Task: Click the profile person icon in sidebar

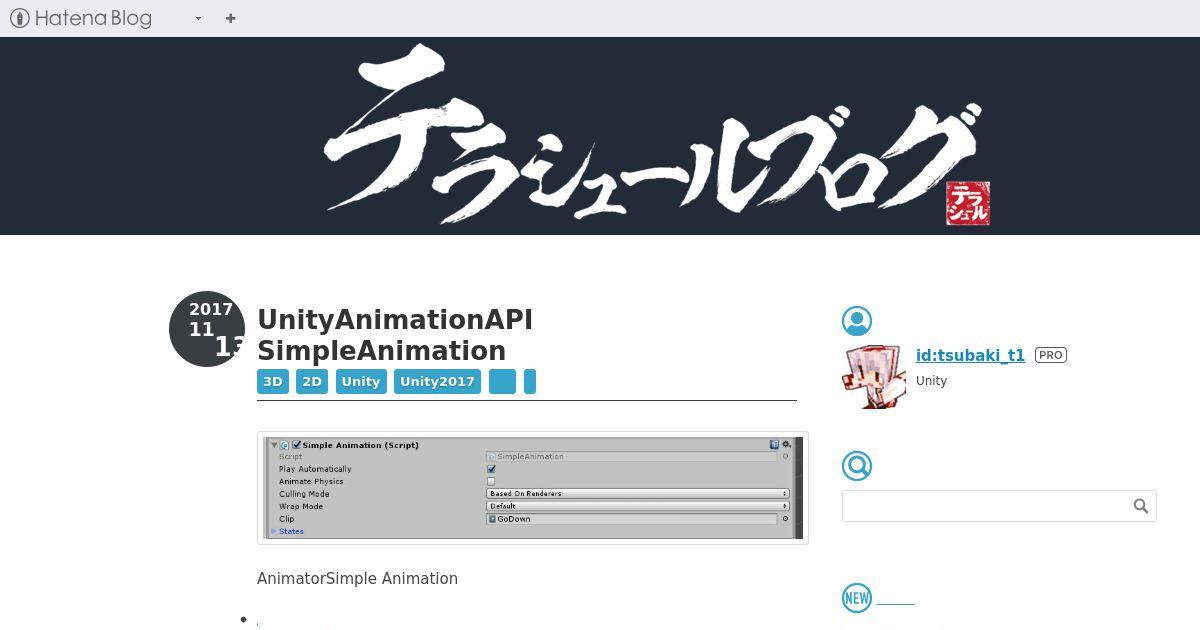Action: click(x=857, y=321)
